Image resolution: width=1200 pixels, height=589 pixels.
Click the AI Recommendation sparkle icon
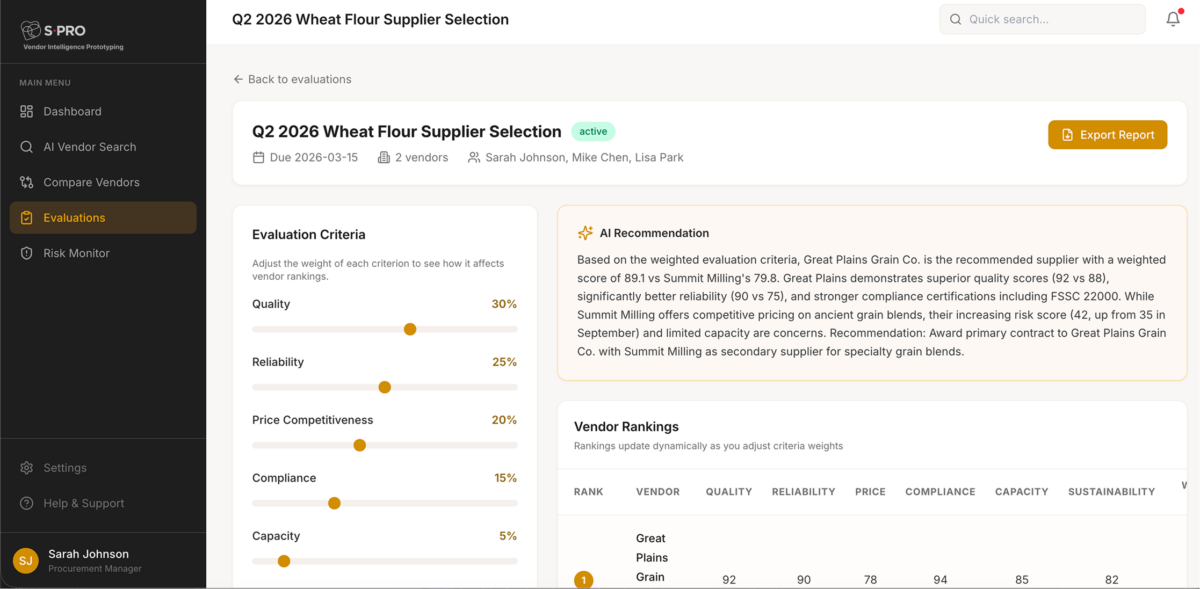[x=585, y=233]
